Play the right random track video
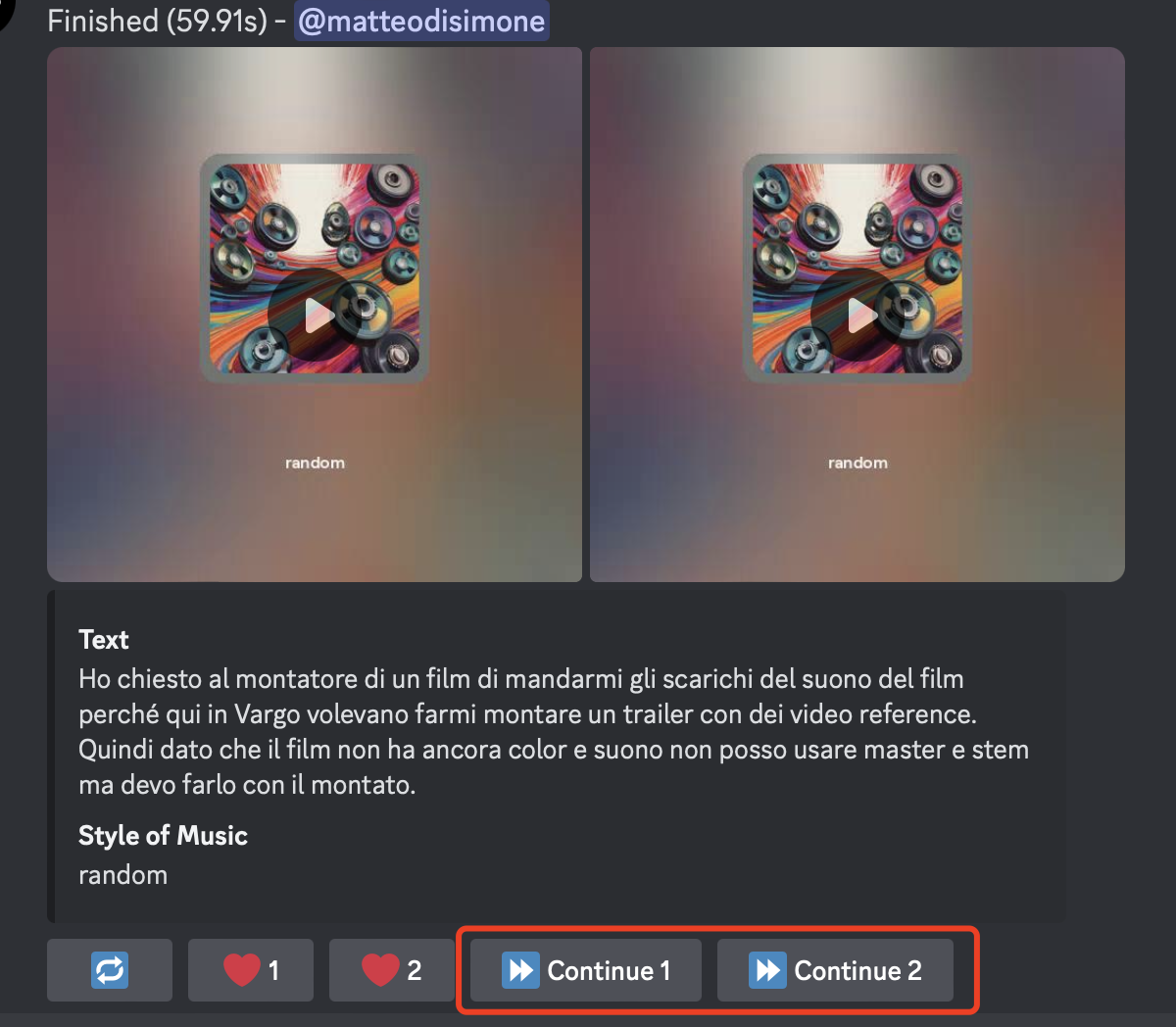Image resolution: width=1176 pixels, height=1027 pixels. [857, 315]
